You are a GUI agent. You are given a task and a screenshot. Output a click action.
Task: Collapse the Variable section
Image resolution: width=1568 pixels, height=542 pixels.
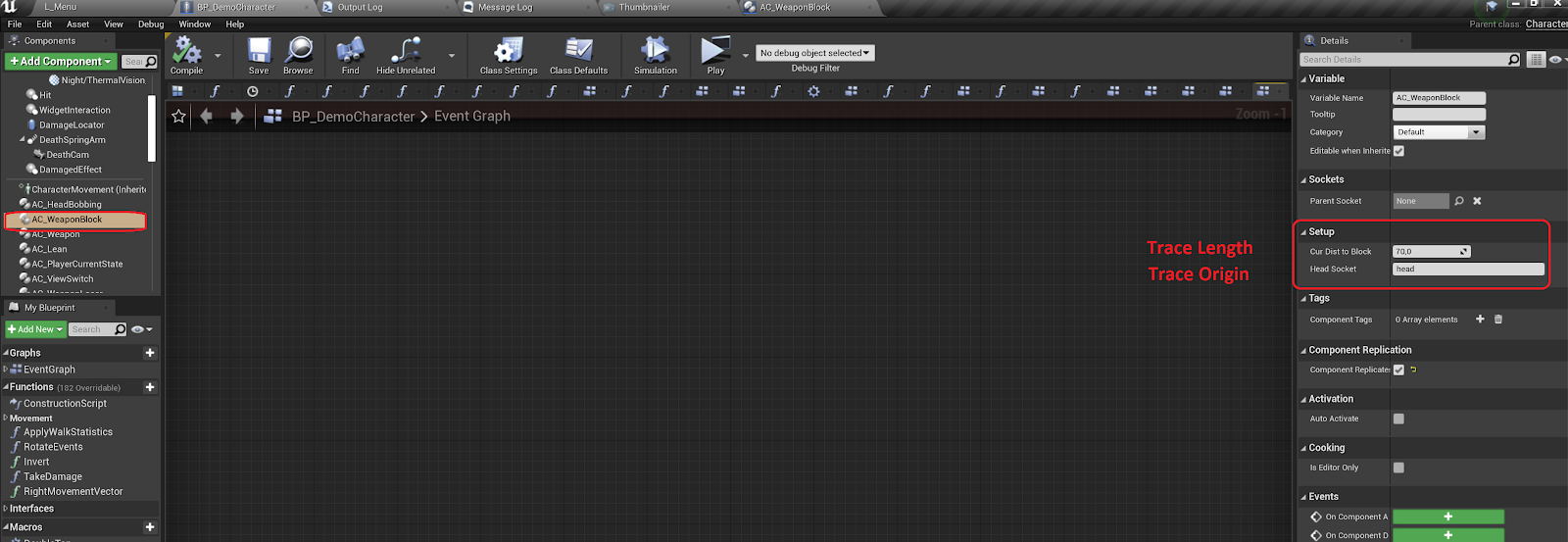tap(1303, 79)
